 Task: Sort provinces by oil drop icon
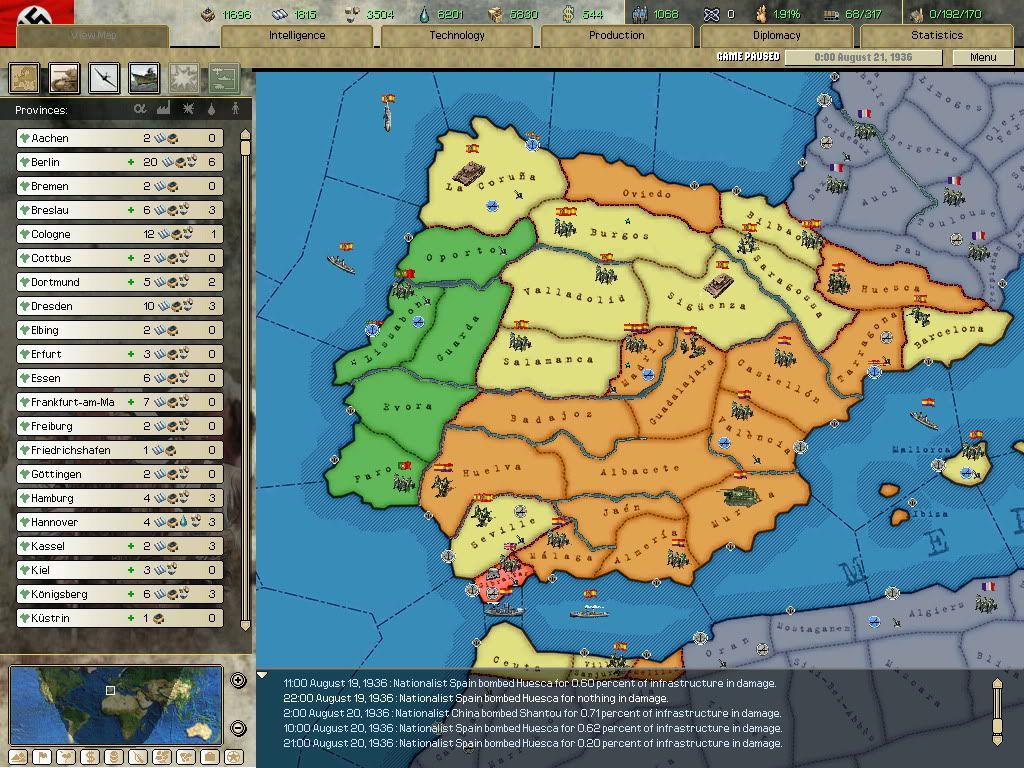pyautogui.click(x=211, y=109)
